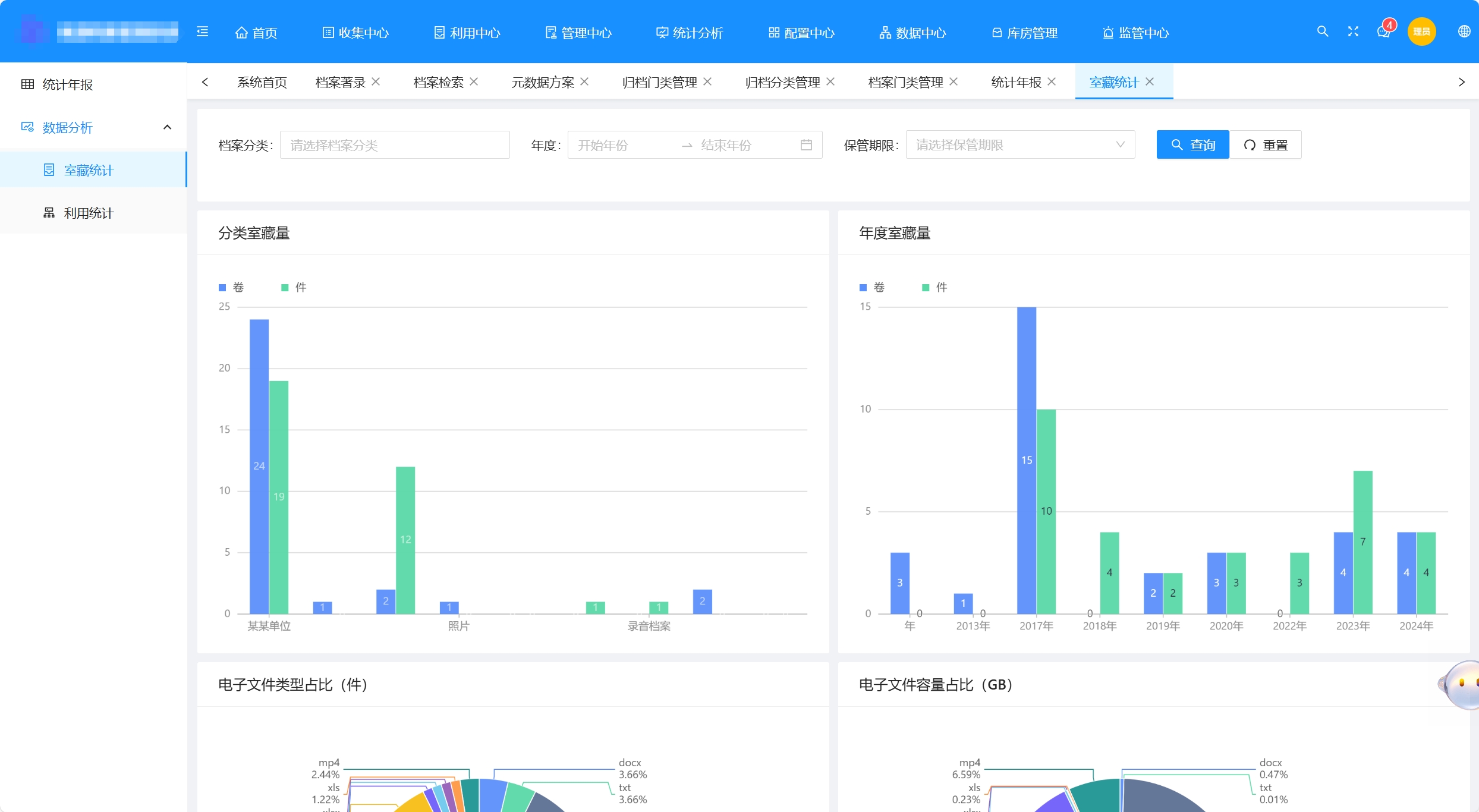
Task: Switch to 档案检索 tab
Action: point(438,82)
